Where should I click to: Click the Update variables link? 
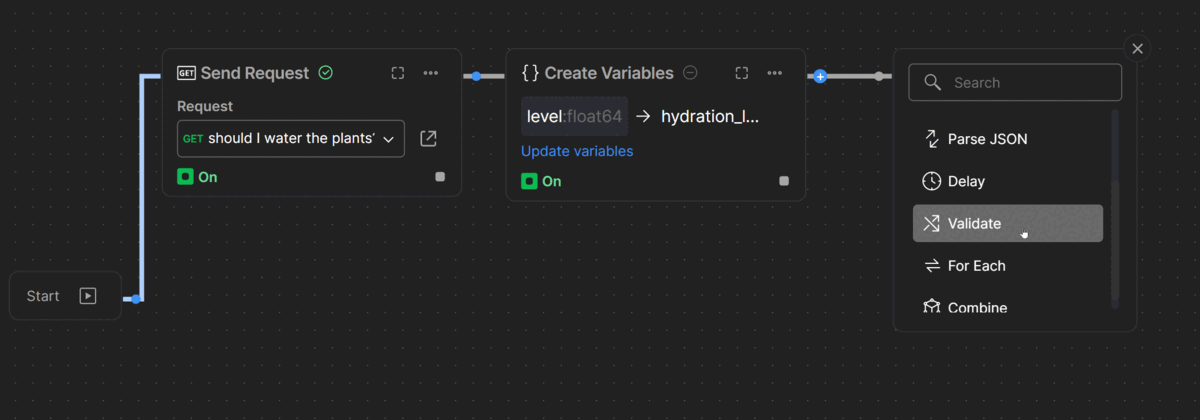577,151
